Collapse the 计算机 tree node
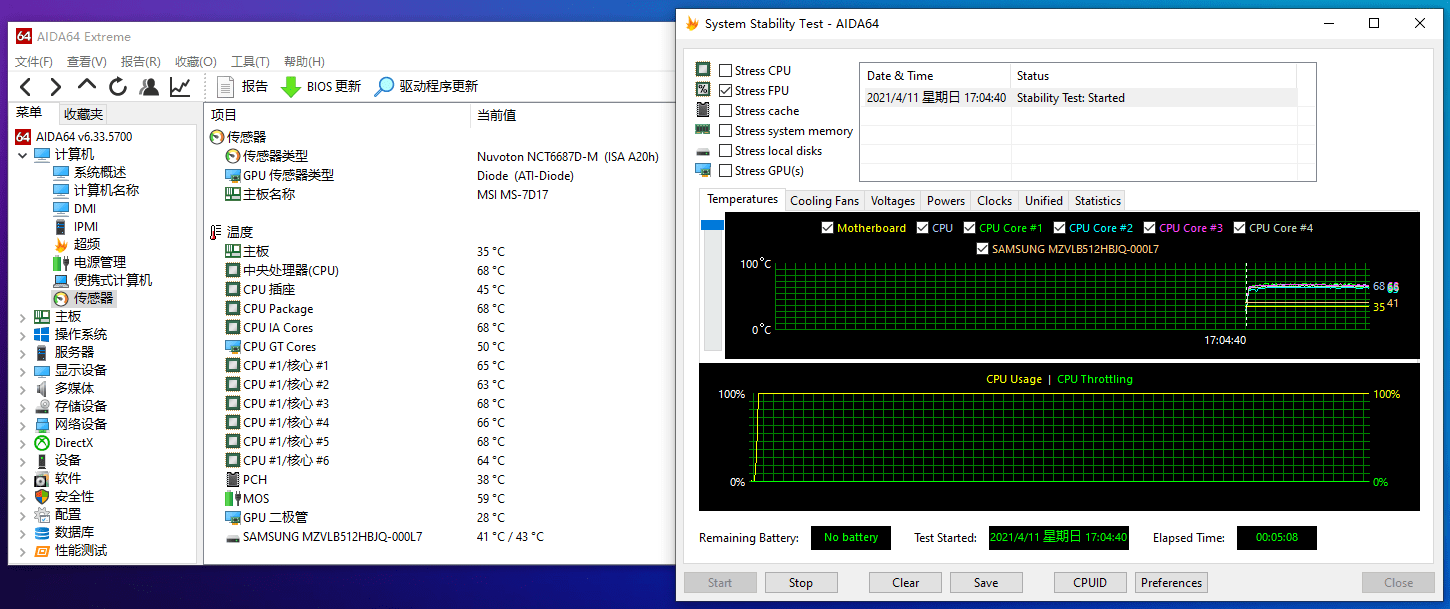The width and height of the screenshot is (1450, 609). (x=22, y=154)
